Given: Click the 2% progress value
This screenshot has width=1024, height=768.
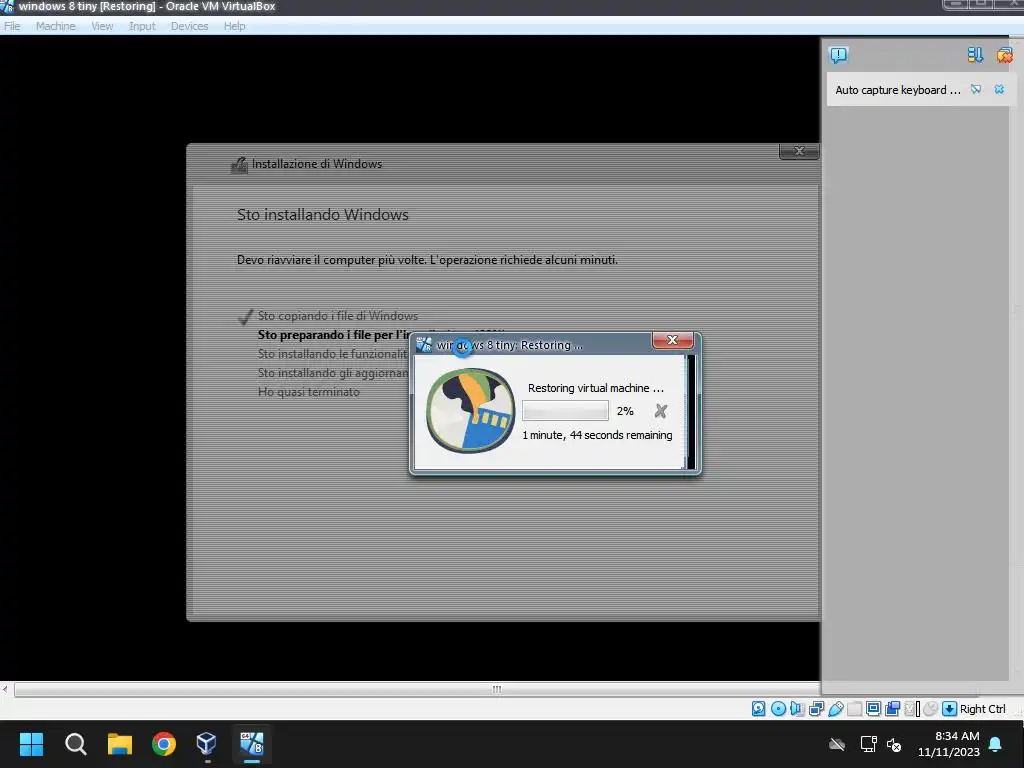Looking at the screenshot, I should coord(625,411).
